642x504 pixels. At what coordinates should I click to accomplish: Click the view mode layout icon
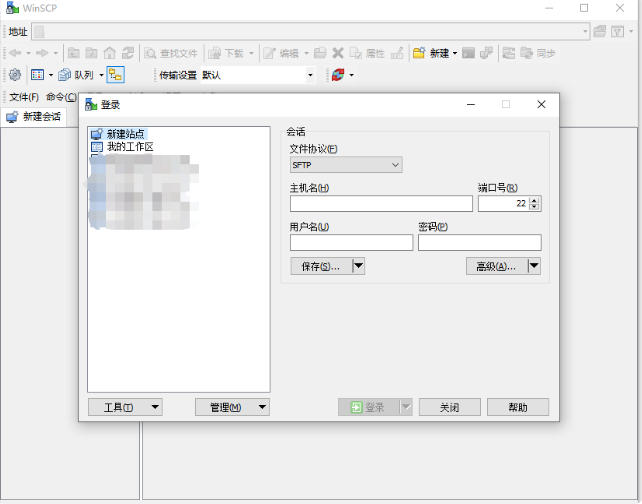pos(37,75)
